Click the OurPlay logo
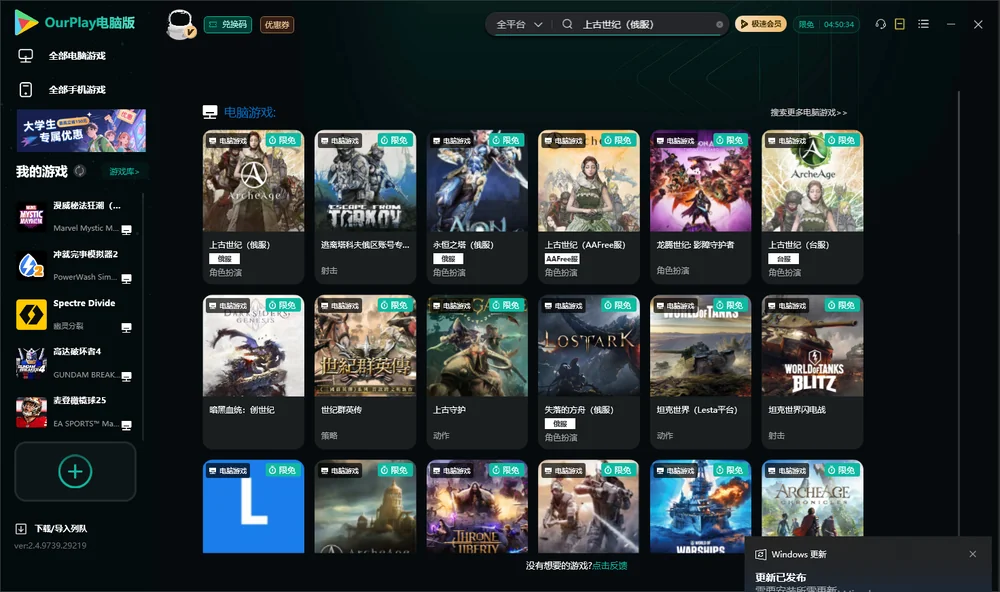The image size is (1000, 592). (75, 23)
